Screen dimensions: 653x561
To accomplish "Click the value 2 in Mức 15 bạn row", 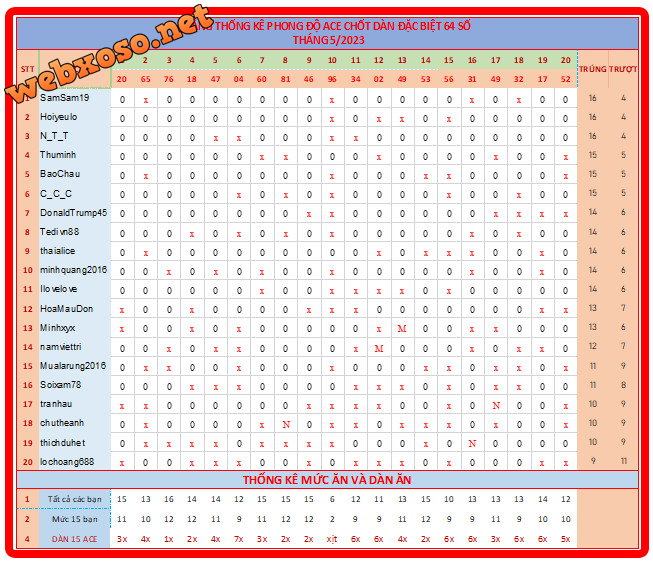I will pos(332,519).
